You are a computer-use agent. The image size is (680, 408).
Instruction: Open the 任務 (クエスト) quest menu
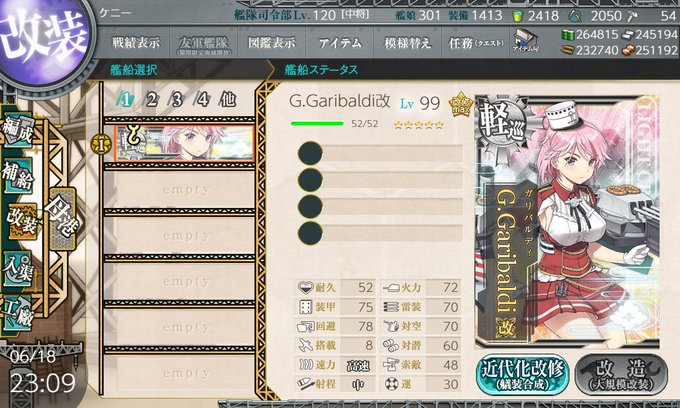pyautogui.click(x=476, y=42)
